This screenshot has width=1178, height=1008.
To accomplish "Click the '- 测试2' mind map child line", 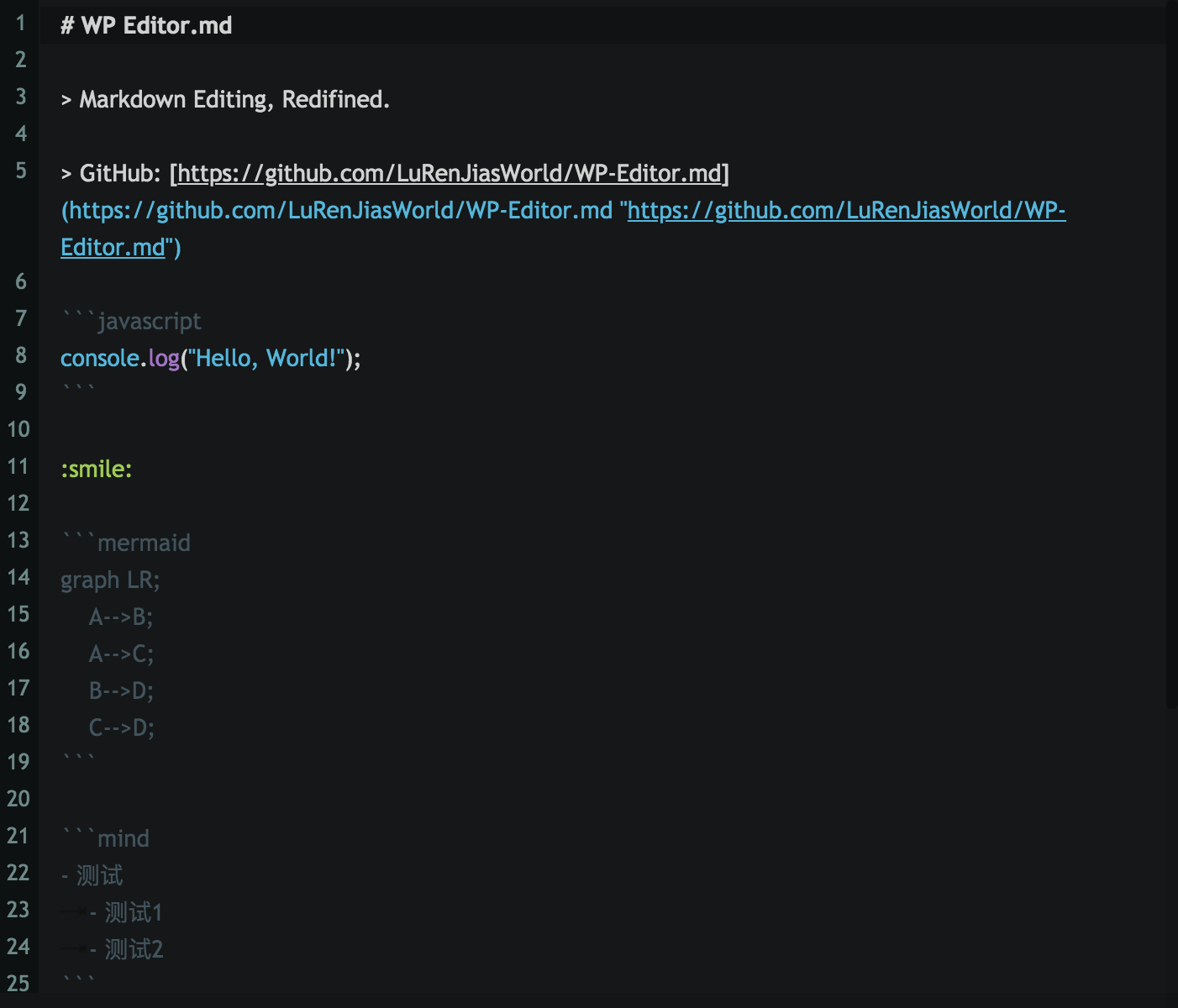I will [126, 949].
